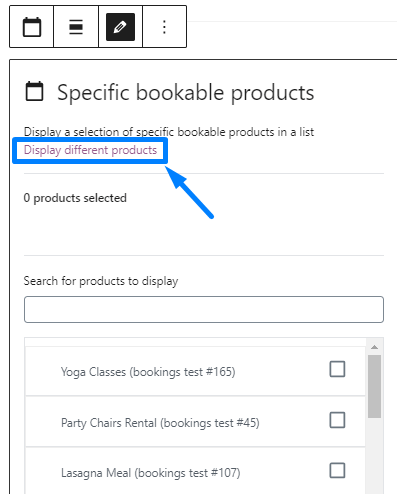The width and height of the screenshot is (397, 494).
Task: Click the product list scrollbar thumb
Action: click(x=375, y=386)
